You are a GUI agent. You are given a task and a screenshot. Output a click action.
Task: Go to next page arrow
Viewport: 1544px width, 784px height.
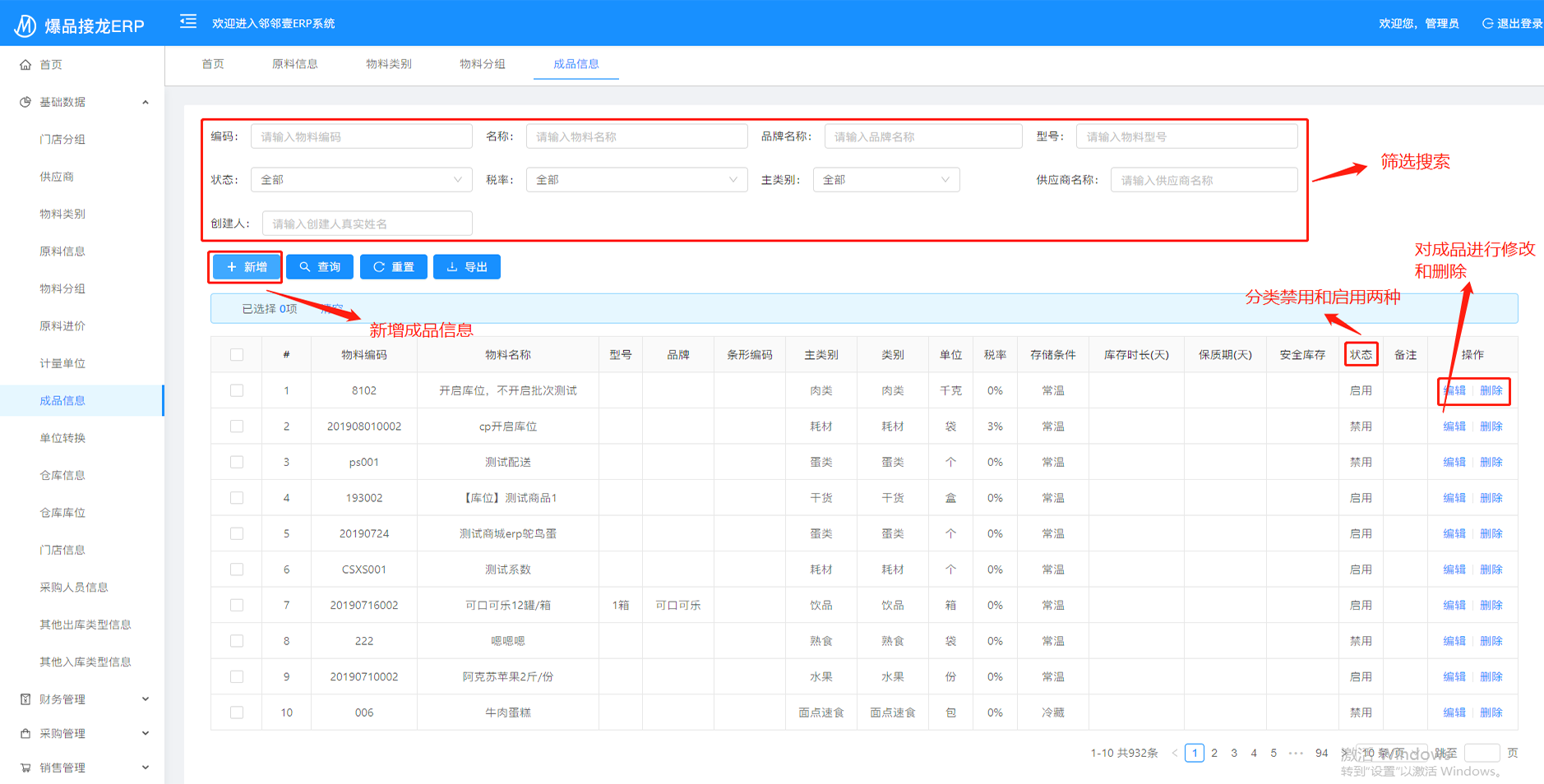click(x=1345, y=753)
